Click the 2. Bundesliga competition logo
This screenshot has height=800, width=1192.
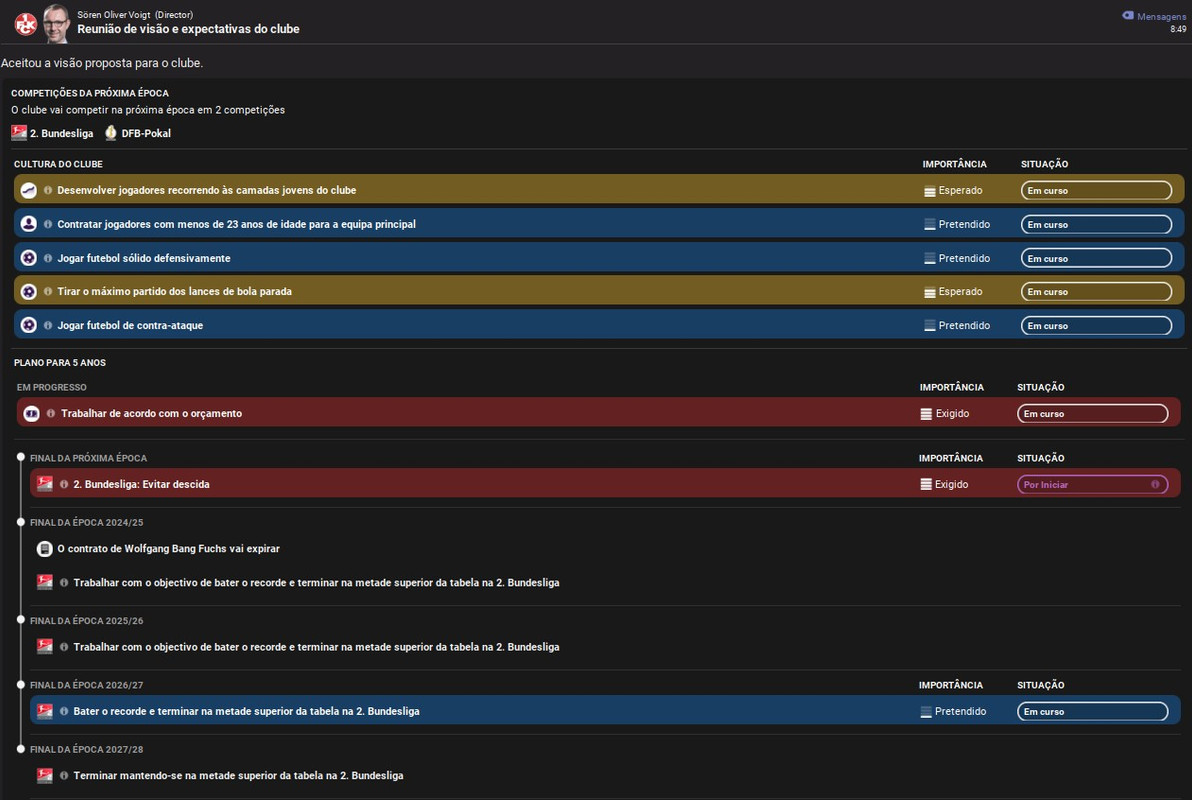click(x=19, y=133)
